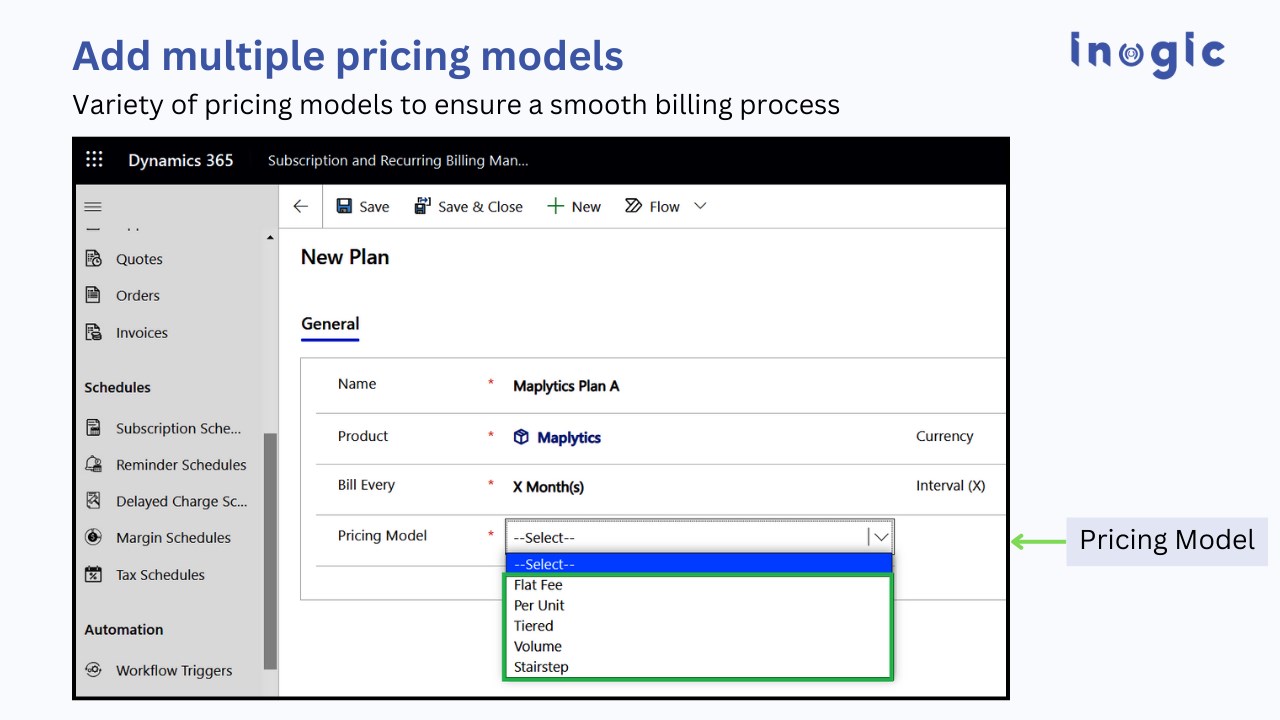Click the Name field Maplytics Plan A
Image resolution: width=1280 pixels, height=720 pixels.
click(566, 386)
